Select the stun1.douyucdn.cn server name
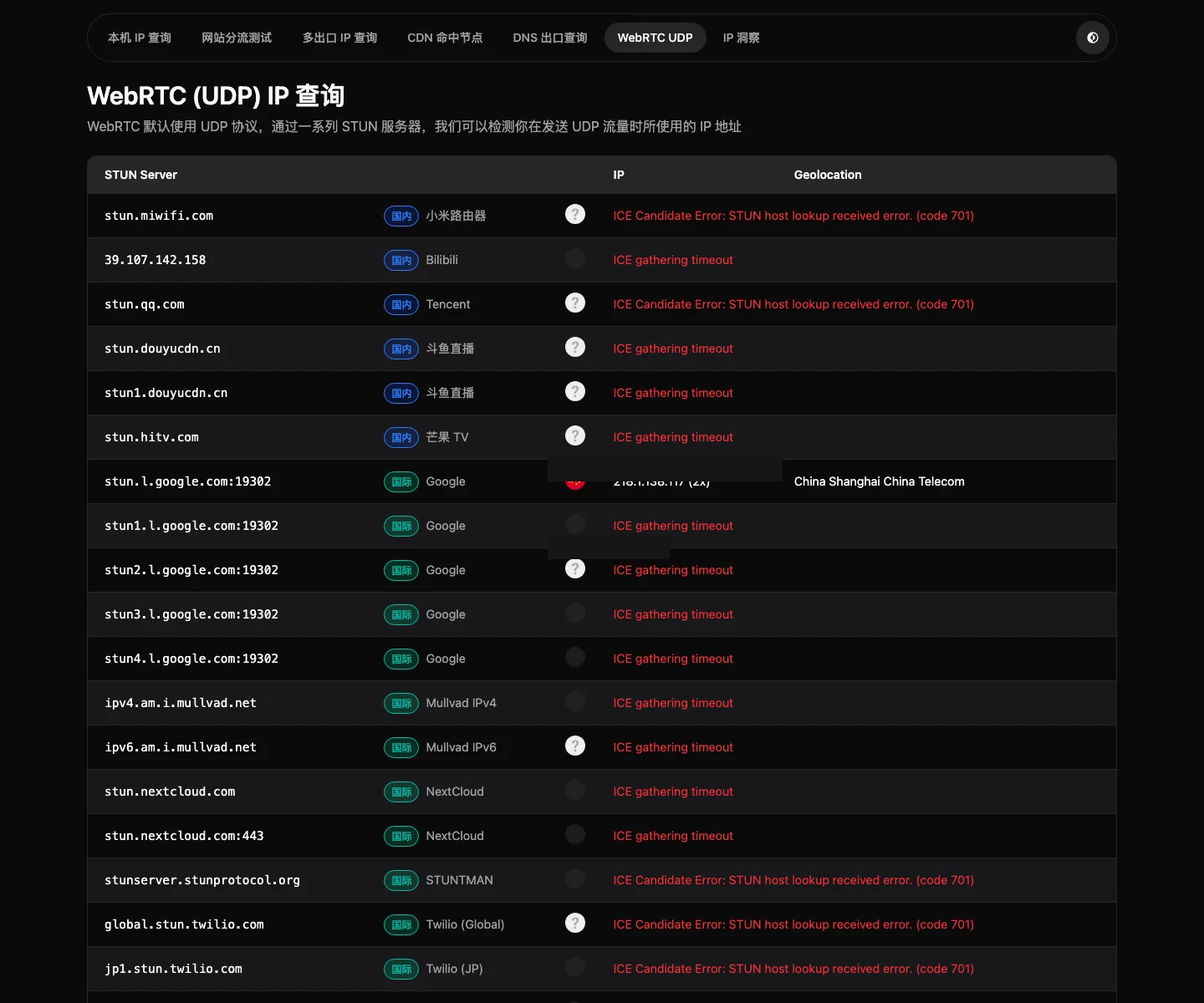Viewport: 1204px width, 1003px height. click(x=166, y=393)
